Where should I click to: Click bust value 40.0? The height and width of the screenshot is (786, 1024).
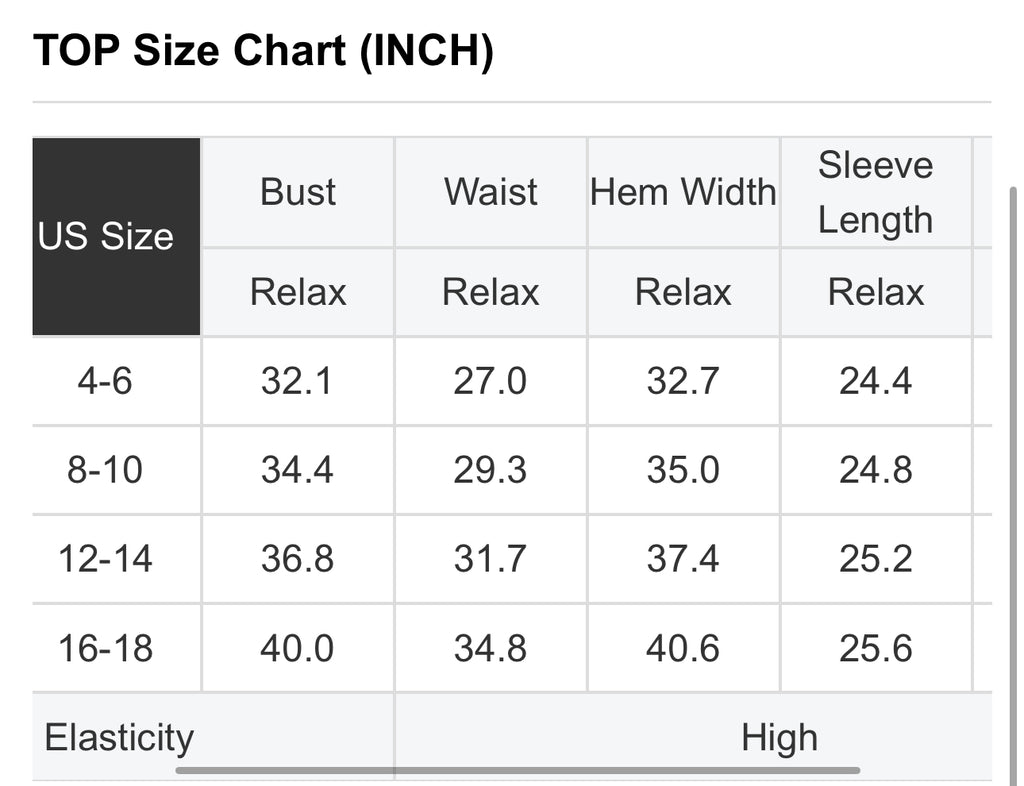point(297,648)
